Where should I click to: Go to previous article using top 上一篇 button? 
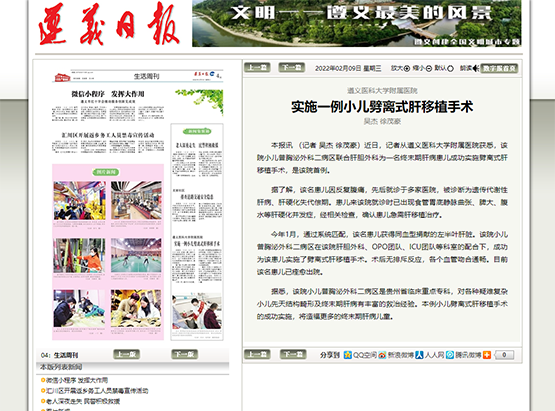pyautogui.click(x=257, y=67)
